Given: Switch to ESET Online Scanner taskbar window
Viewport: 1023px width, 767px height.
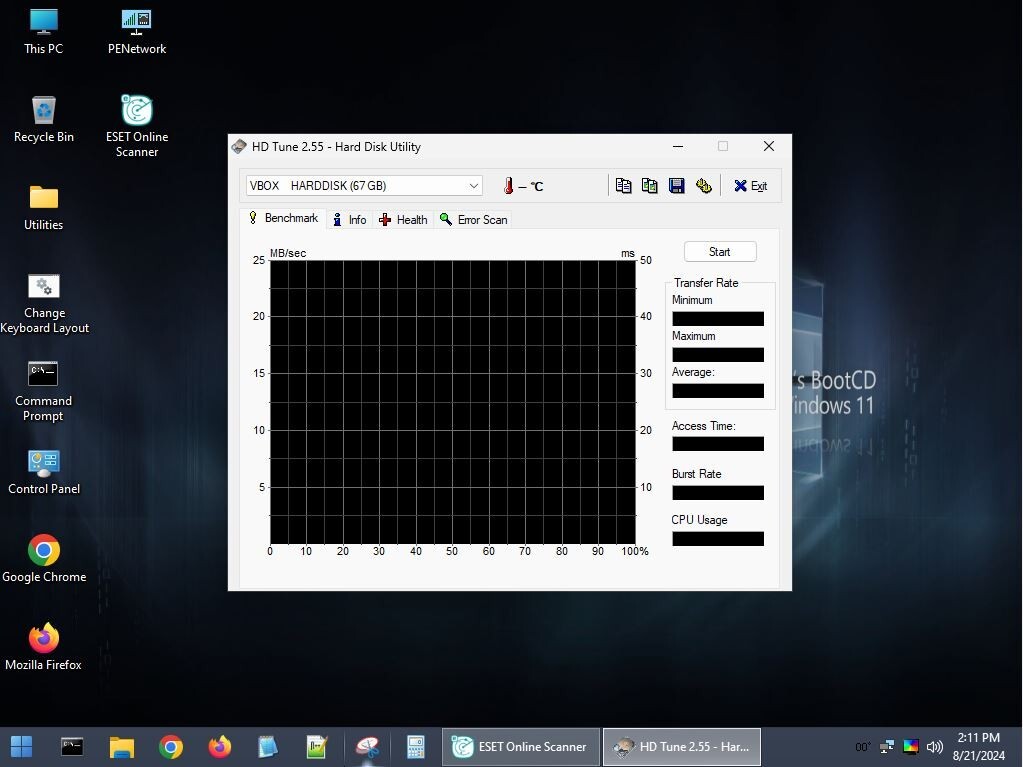Looking at the screenshot, I should pos(520,746).
